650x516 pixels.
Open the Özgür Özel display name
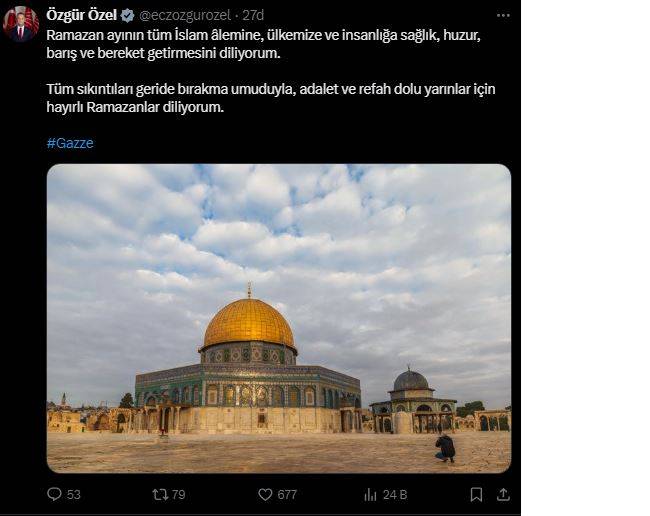click(x=82, y=15)
